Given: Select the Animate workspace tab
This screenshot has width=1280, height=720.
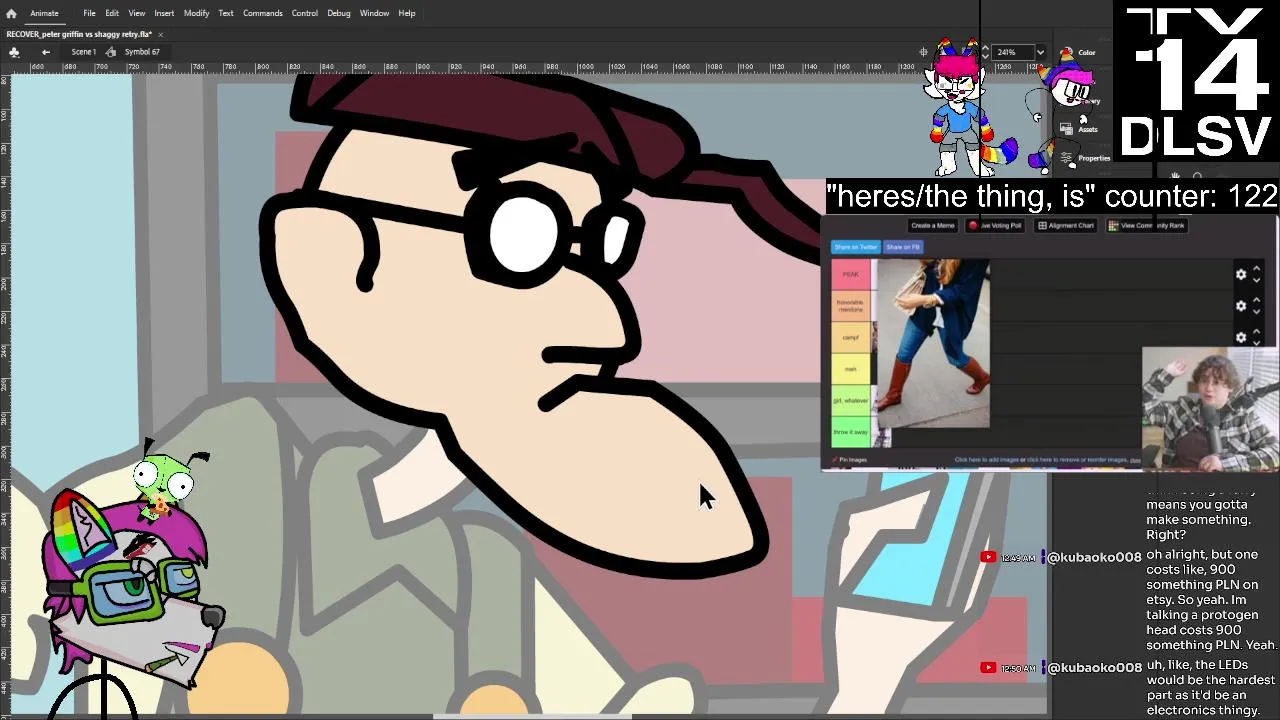Looking at the screenshot, I should tap(44, 13).
